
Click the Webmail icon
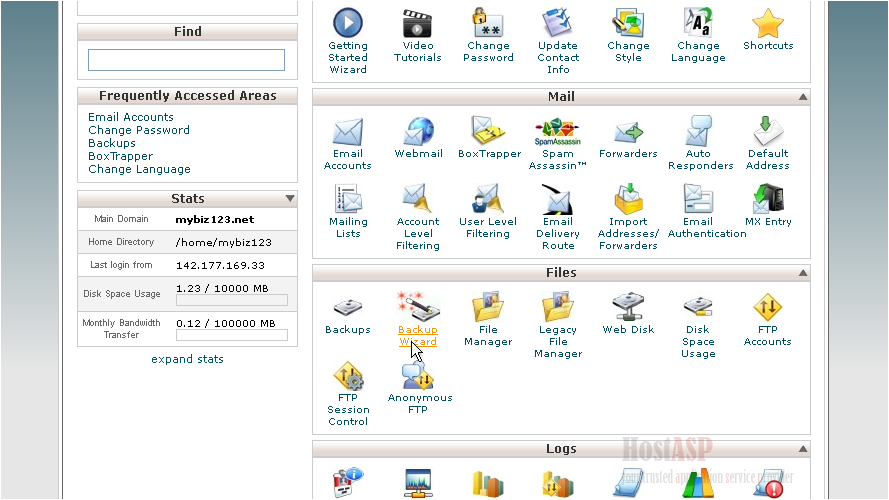[x=418, y=133]
